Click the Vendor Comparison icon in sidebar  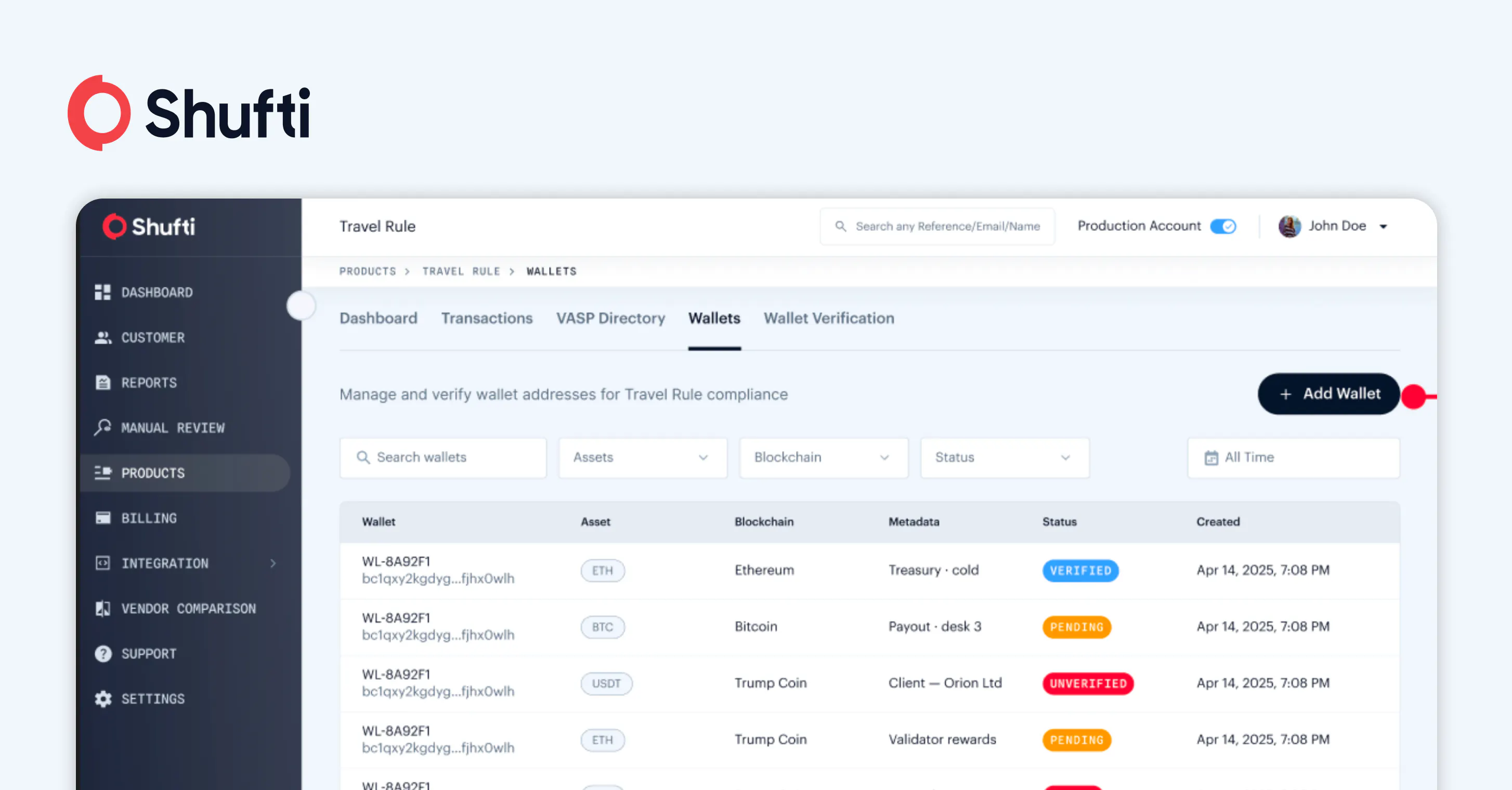[103, 608]
